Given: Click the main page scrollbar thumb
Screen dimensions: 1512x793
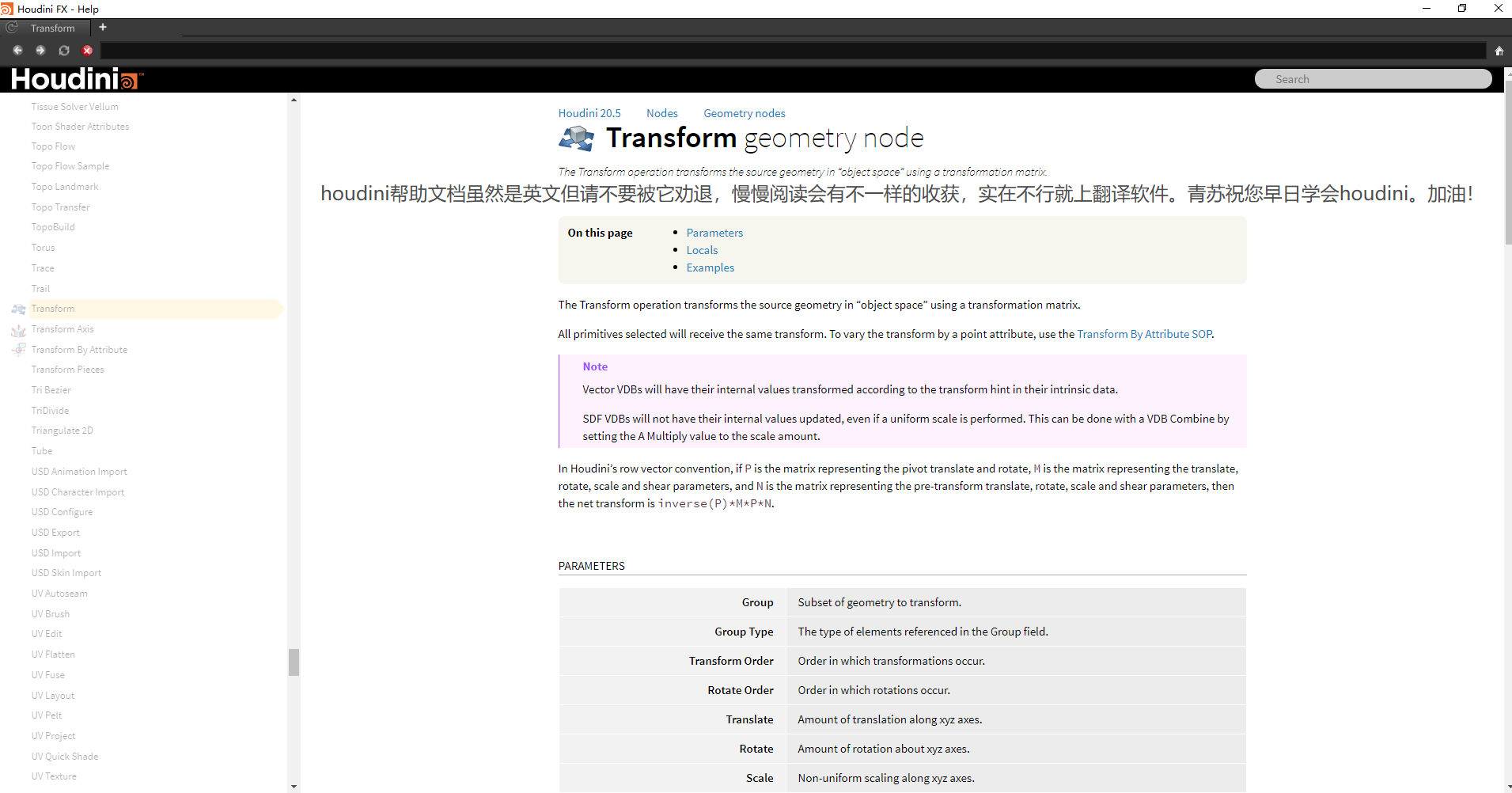Looking at the screenshot, I should 1508,162.
